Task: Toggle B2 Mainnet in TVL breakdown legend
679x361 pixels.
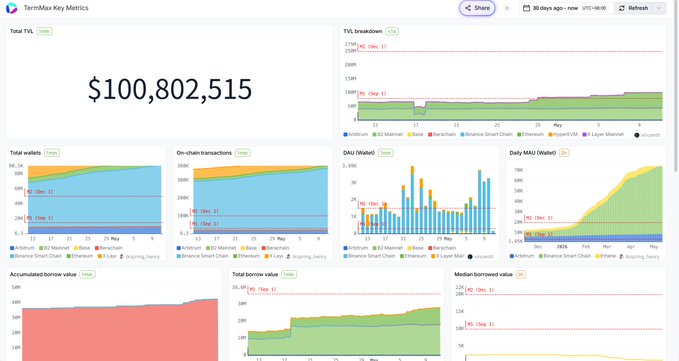Action: [x=387, y=135]
